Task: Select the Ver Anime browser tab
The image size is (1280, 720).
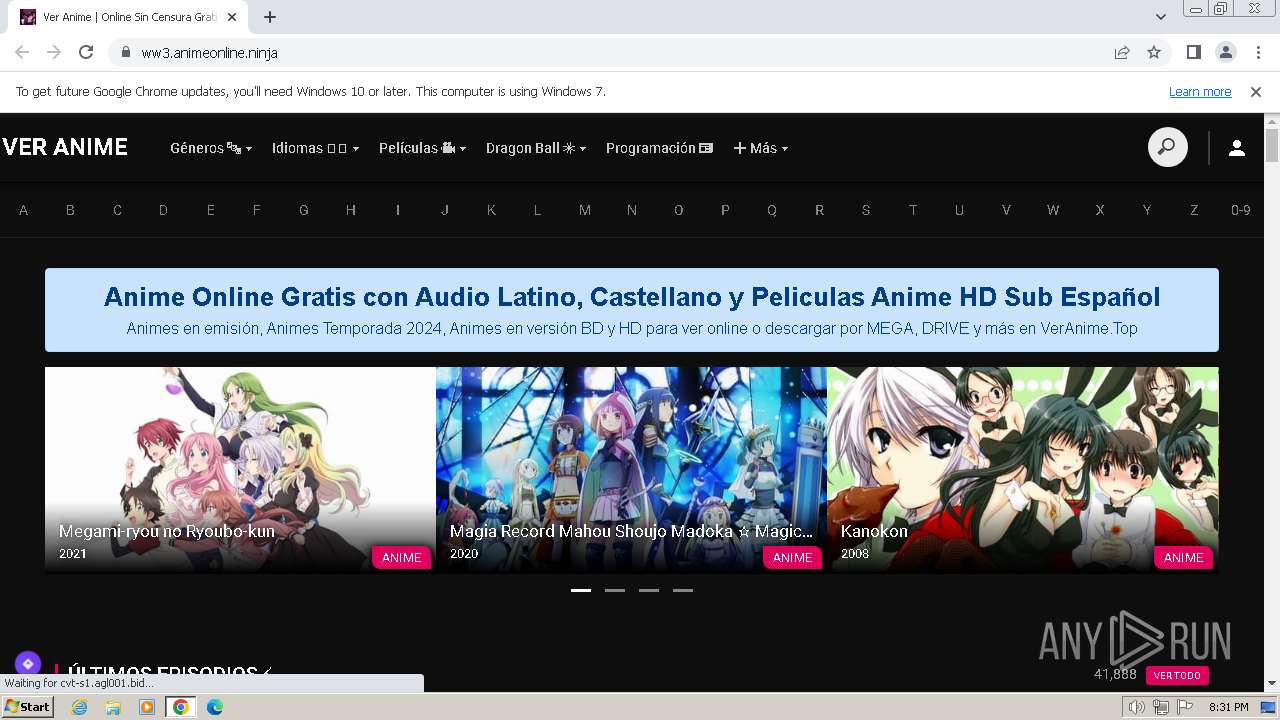Action: 130,17
